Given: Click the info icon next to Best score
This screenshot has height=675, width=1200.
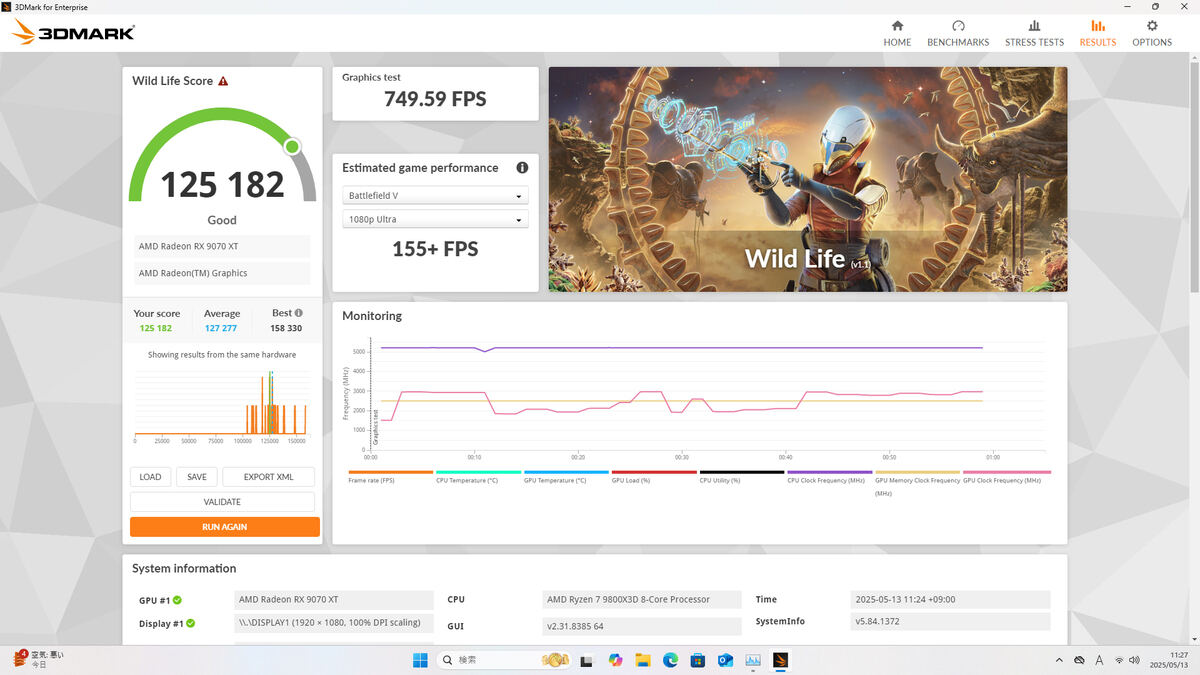Looking at the screenshot, I should 298,313.
